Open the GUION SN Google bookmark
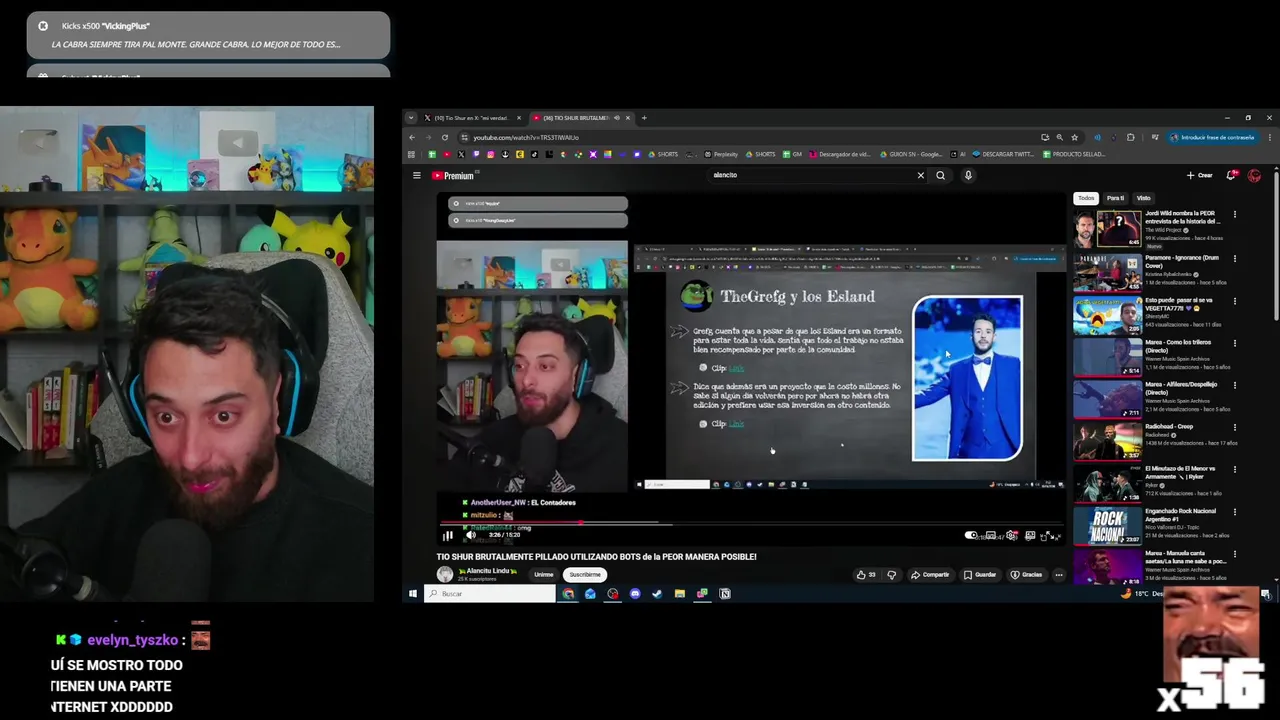 [911, 154]
